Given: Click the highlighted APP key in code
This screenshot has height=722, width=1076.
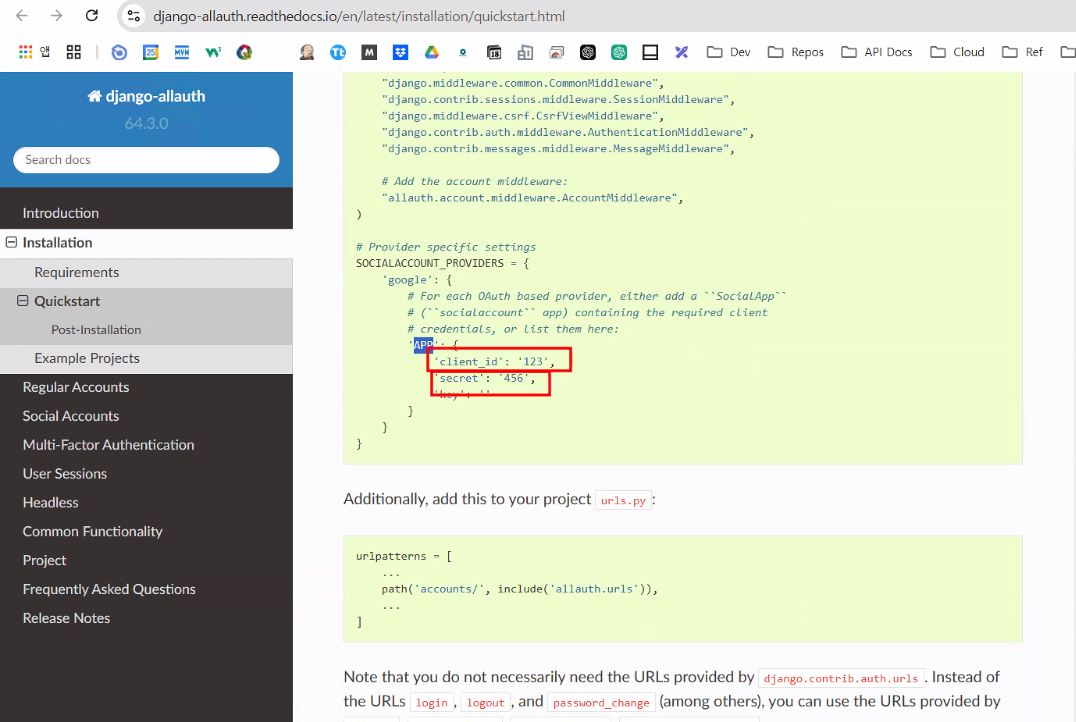Looking at the screenshot, I should (423, 345).
